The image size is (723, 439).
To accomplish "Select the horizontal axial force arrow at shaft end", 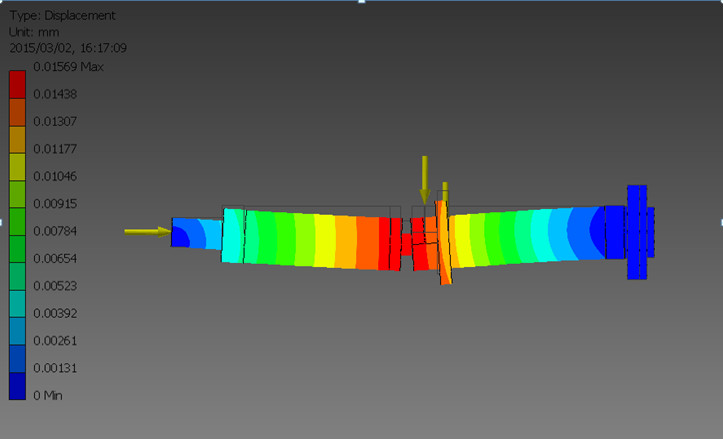I will point(148,232).
